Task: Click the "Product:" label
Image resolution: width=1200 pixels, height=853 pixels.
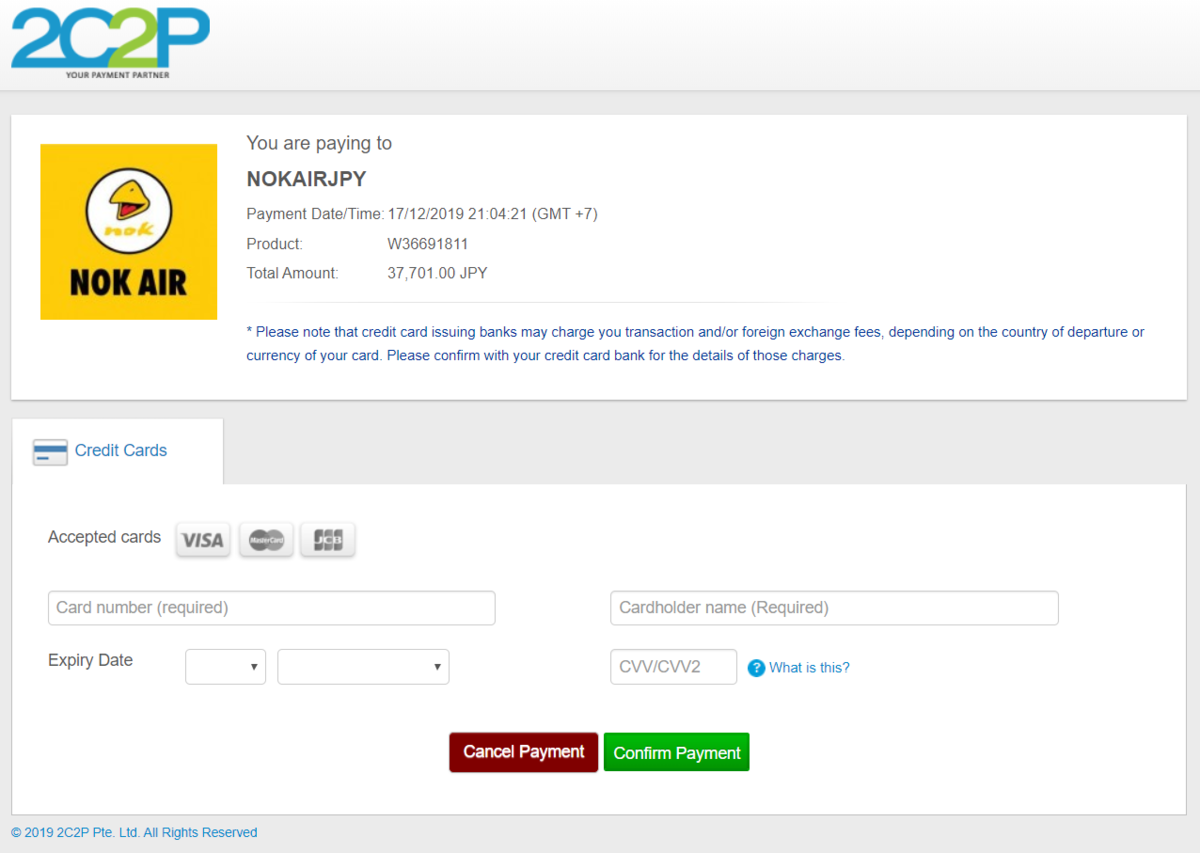Action: [x=275, y=244]
